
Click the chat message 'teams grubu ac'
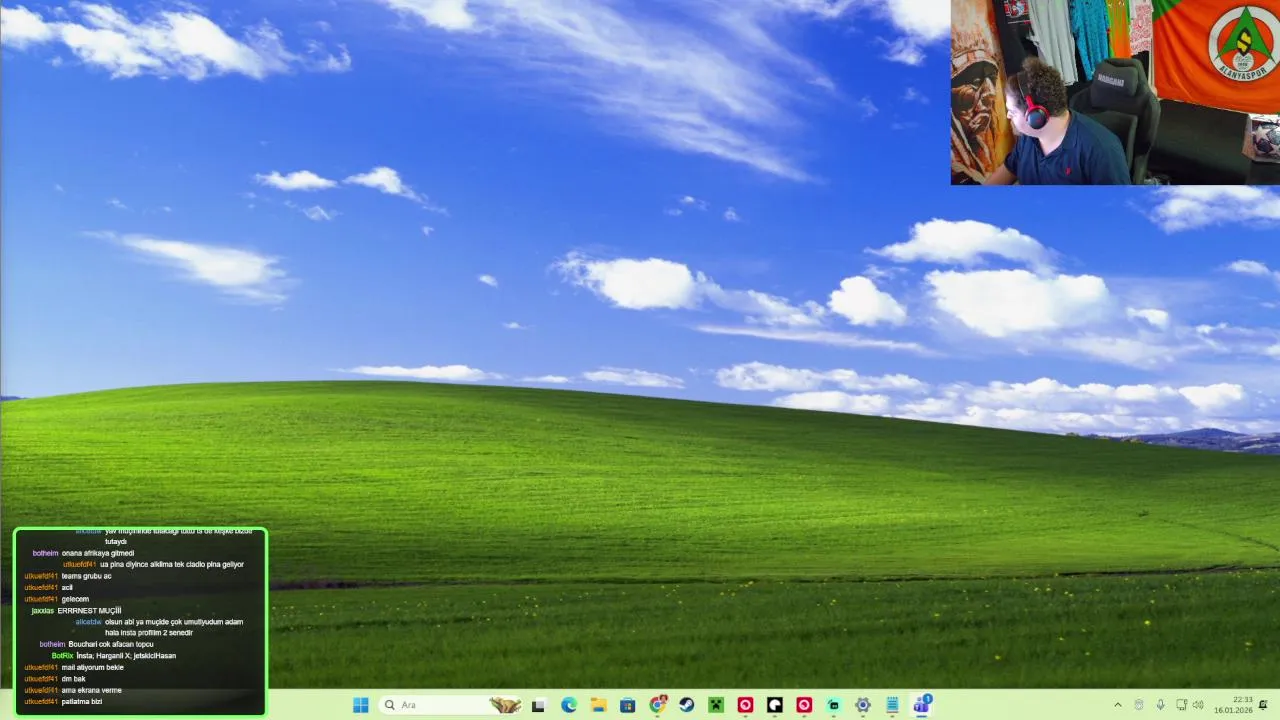pos(87,576)
